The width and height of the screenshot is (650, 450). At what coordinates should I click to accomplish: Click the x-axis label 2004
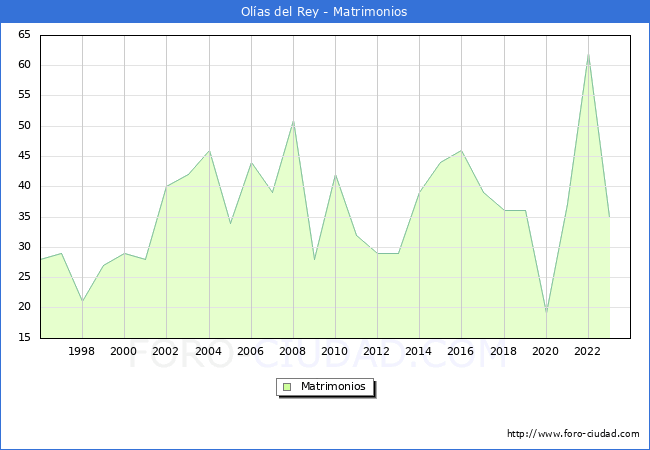tap(209, 351)
